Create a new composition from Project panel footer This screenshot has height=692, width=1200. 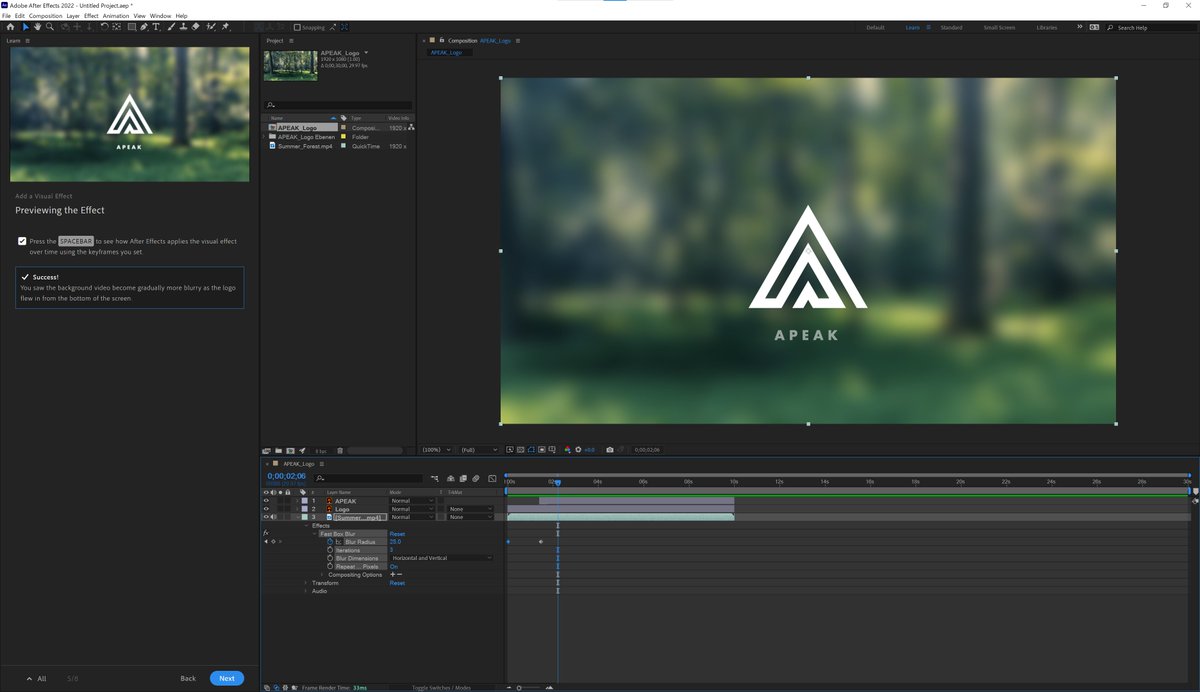click(x=290, y=451)
